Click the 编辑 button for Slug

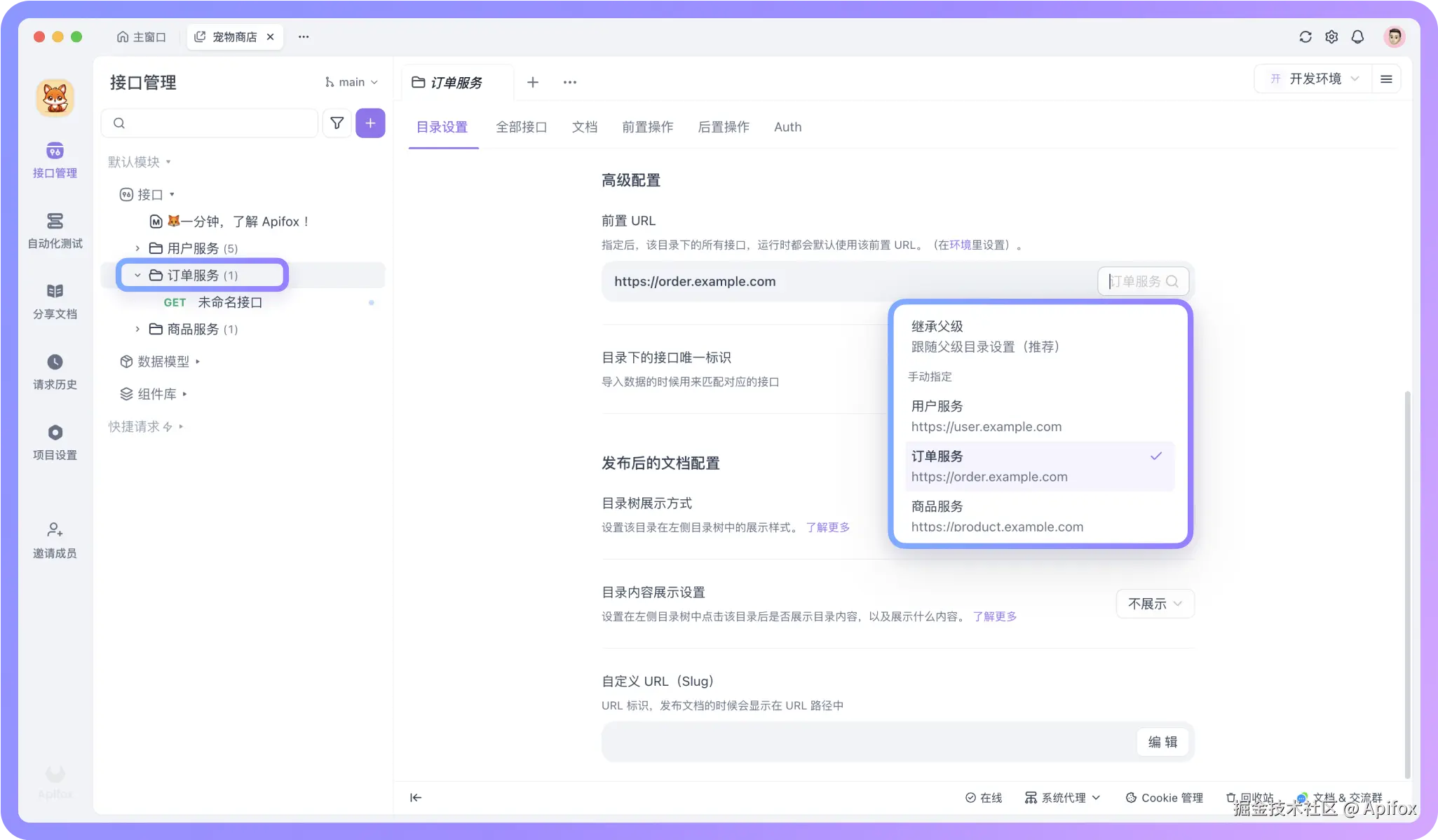coord(1162,742)
